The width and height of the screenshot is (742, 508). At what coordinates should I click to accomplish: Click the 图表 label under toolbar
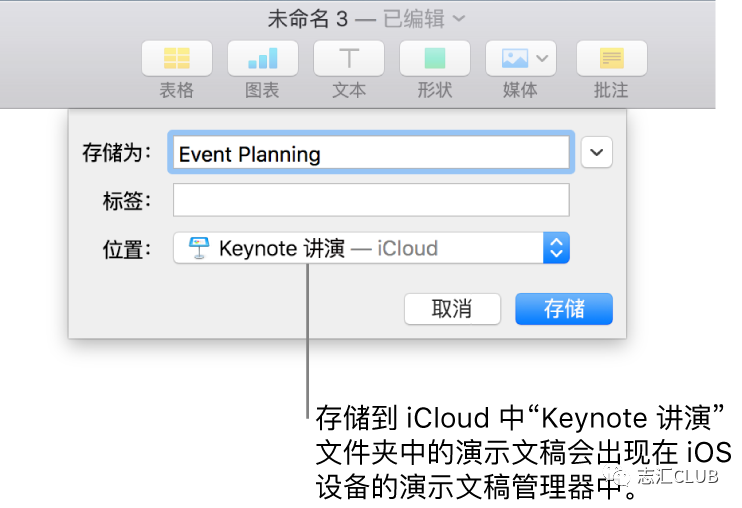pos(262,90)
